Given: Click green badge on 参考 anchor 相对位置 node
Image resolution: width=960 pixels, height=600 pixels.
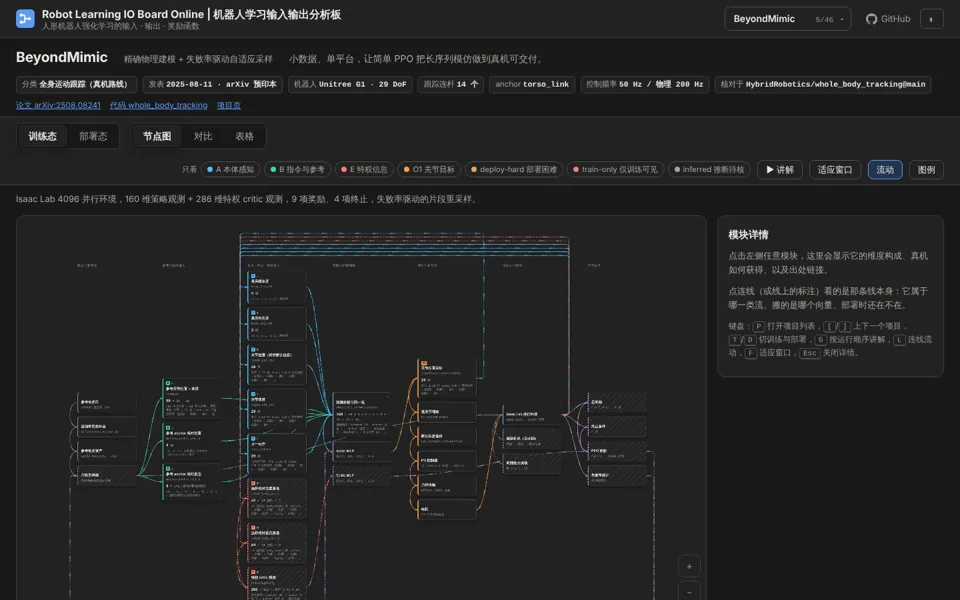Looking at the screenshot, I should point(168,428).
